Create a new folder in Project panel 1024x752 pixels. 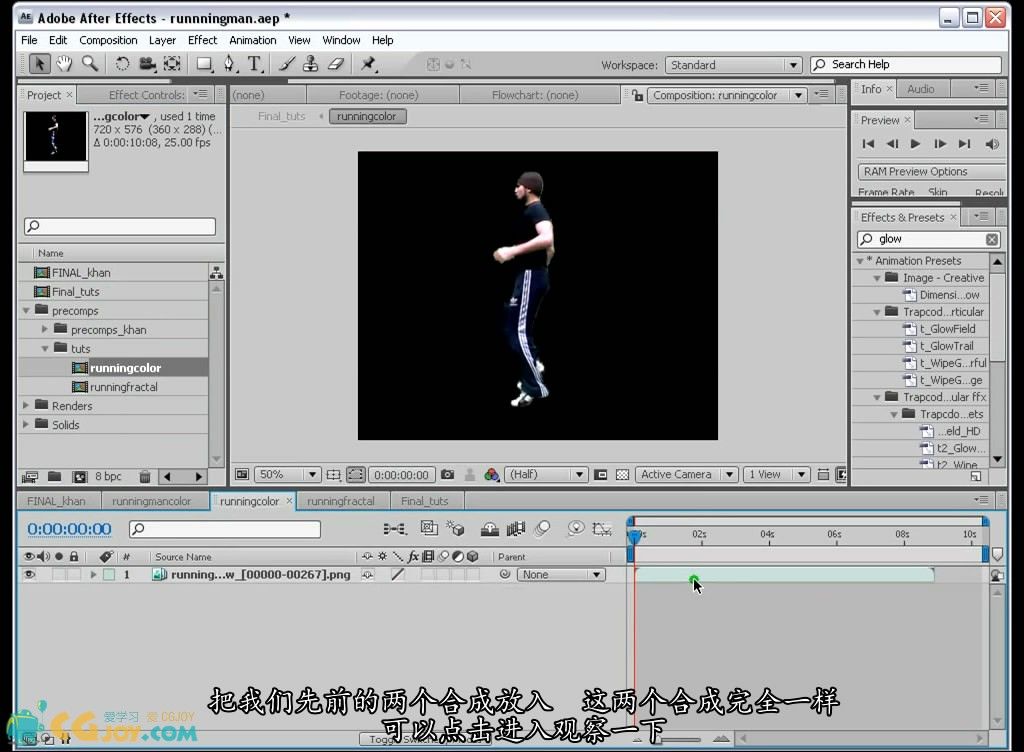pos(55,477)
